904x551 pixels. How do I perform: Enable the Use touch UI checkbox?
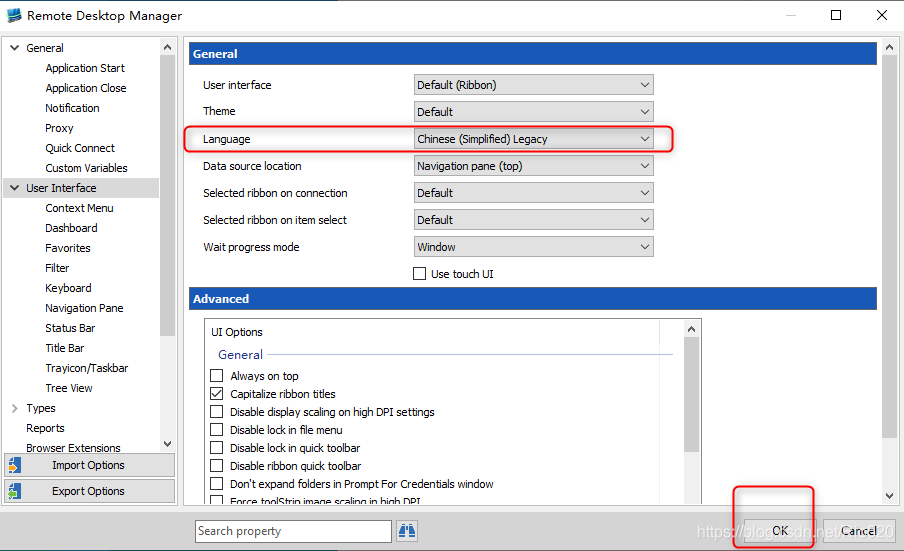coord(420,274)
